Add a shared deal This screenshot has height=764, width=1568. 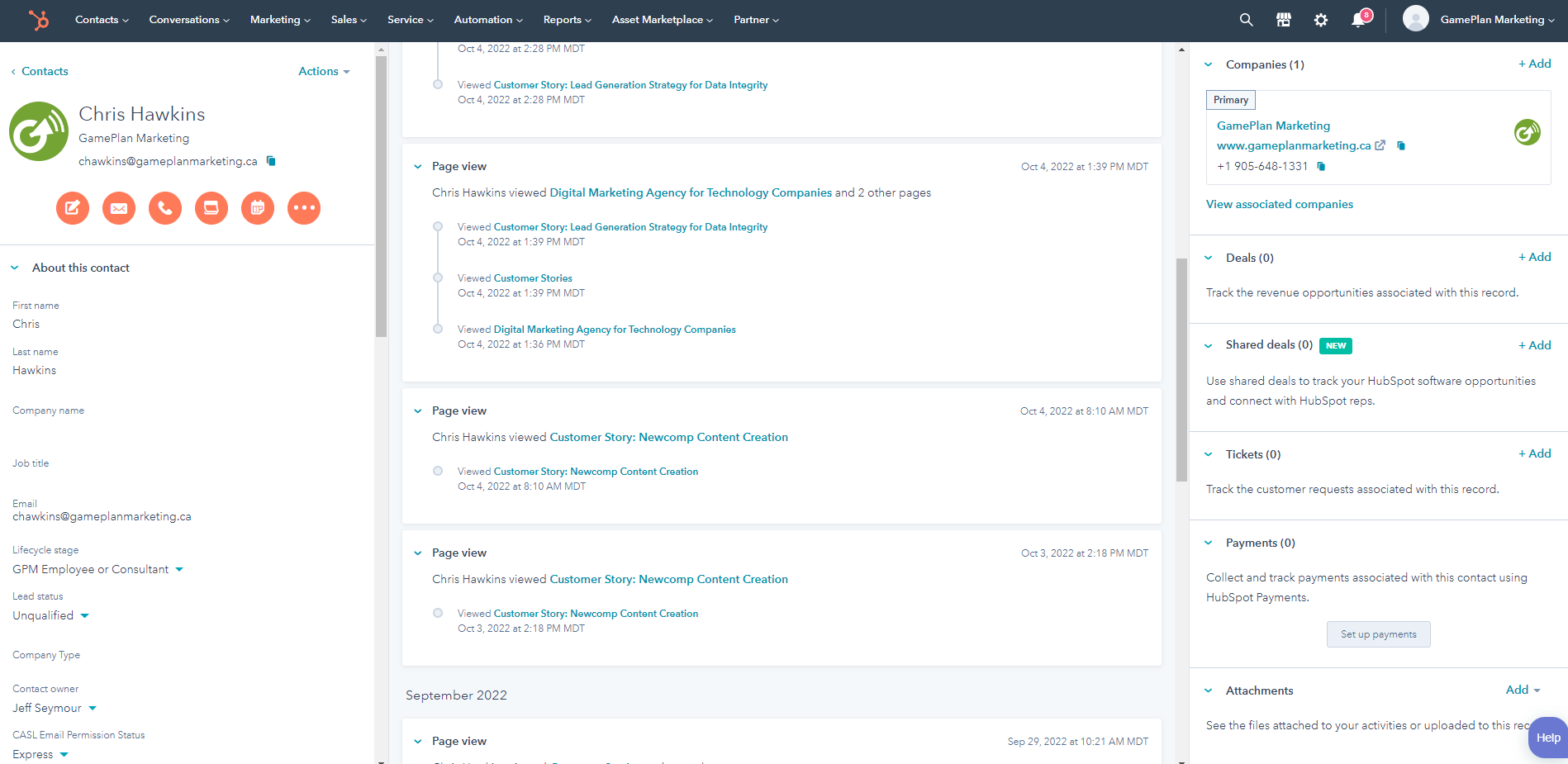point(1534,345)
